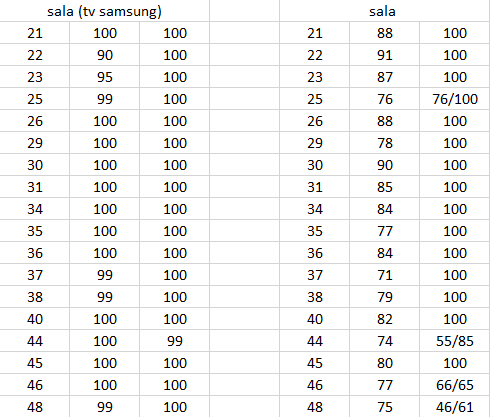The width and height of the screenshot is (490, 417).
Task: Click the cell showing 87
Action: pyautogui.click(x=385, y=77)
